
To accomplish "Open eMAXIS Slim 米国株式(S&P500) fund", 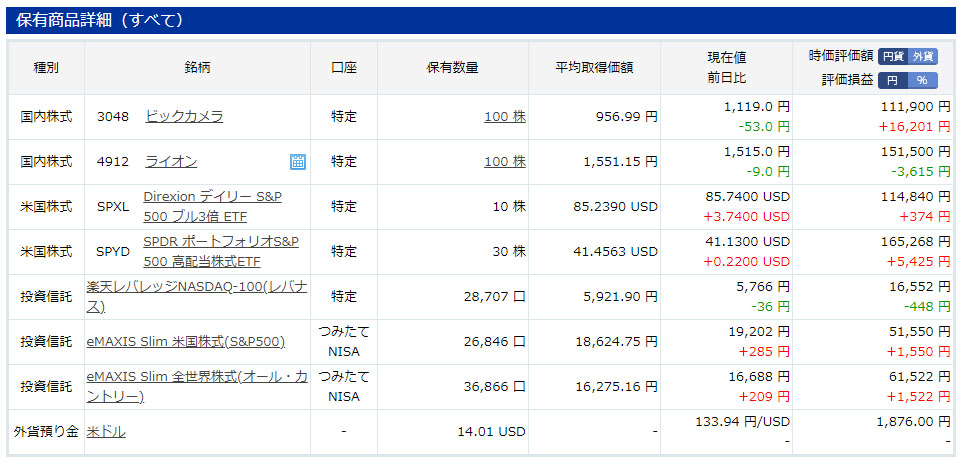I will pos(185,342).
